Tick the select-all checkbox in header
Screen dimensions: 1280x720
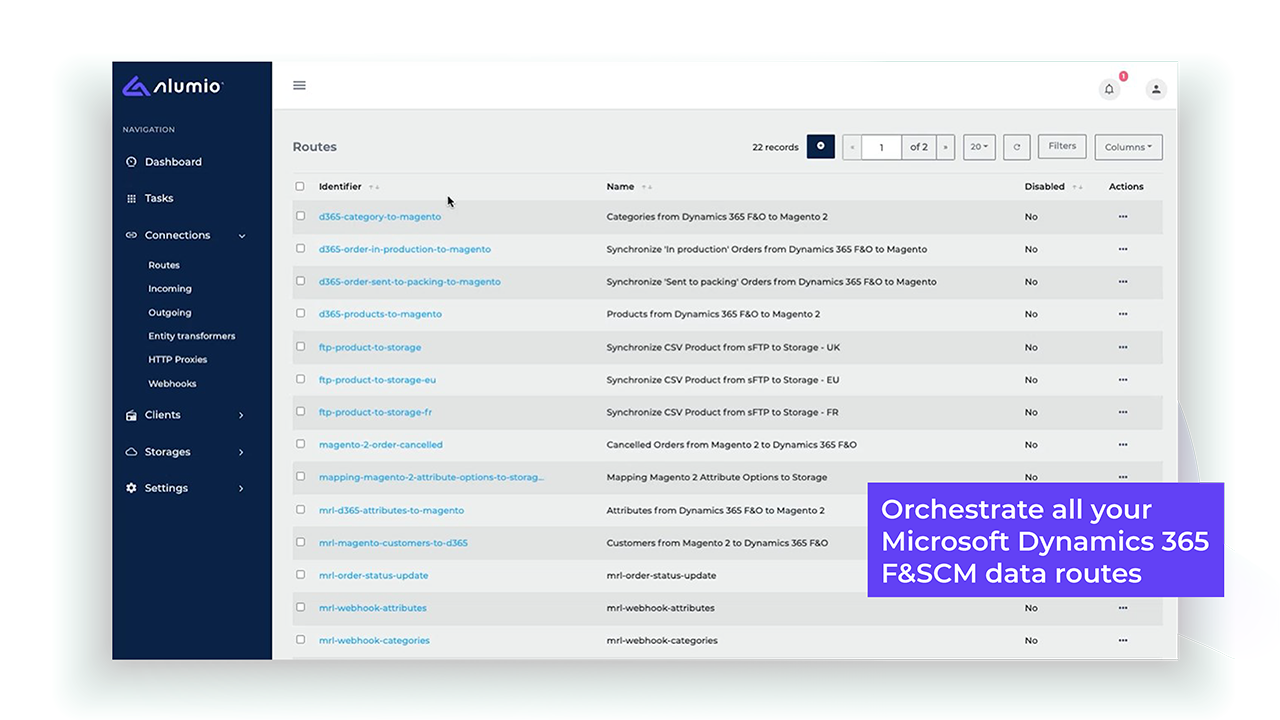300,186
